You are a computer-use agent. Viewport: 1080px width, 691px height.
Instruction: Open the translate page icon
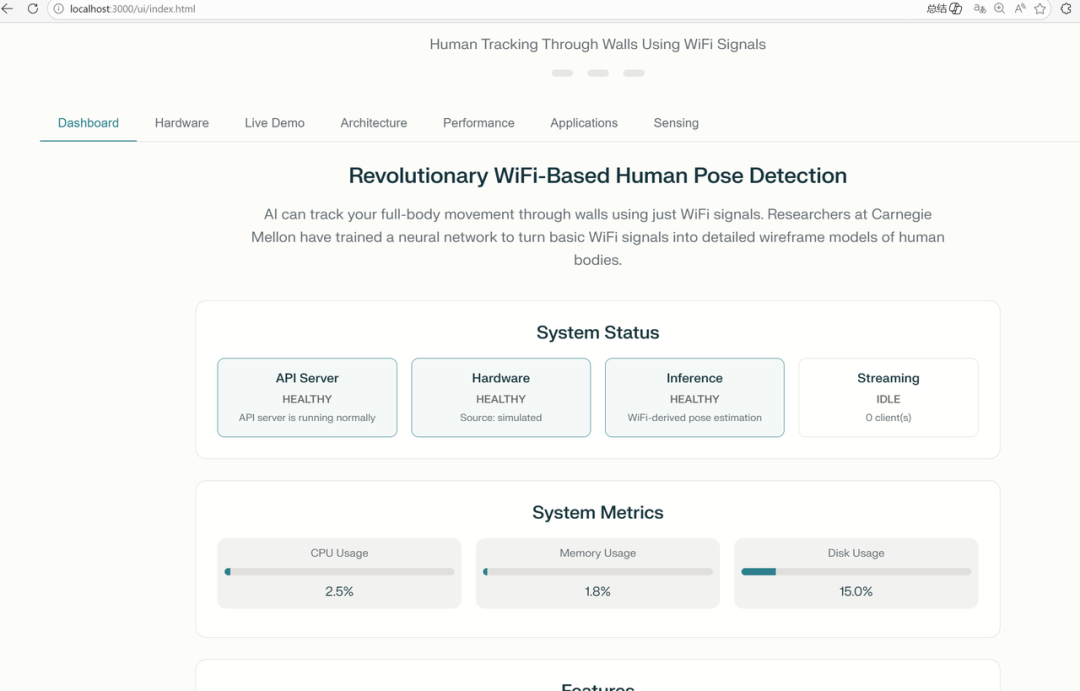[979, 9]
